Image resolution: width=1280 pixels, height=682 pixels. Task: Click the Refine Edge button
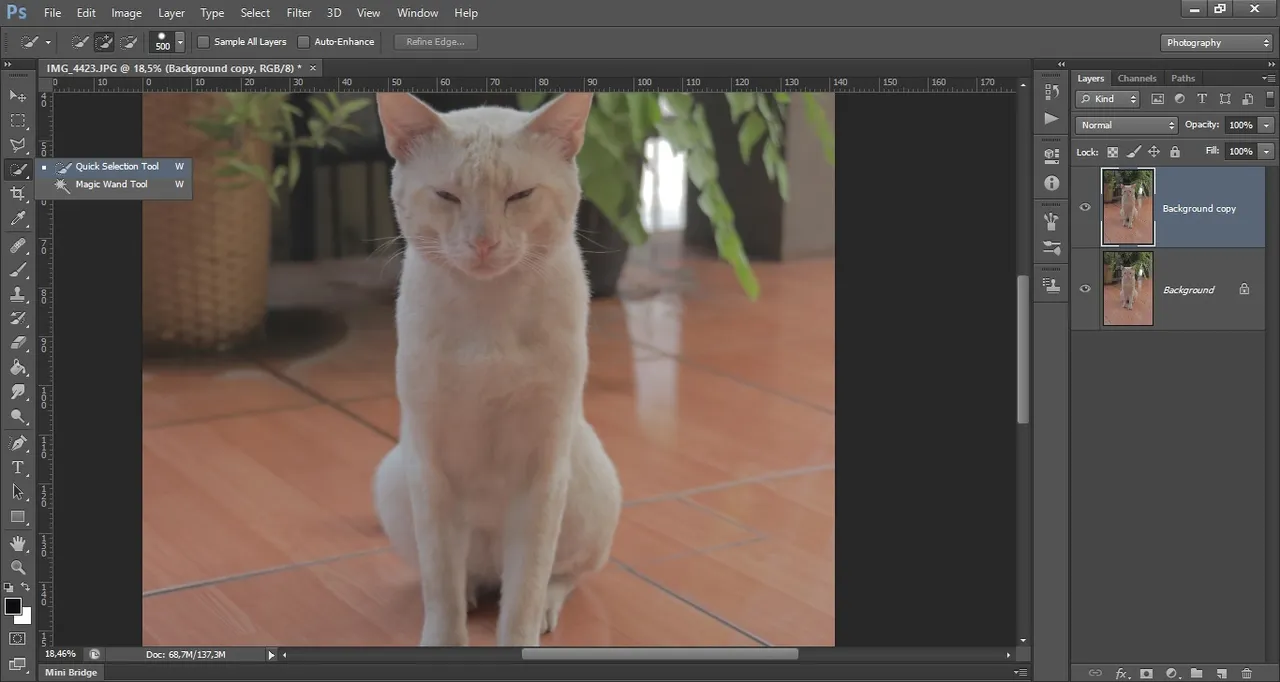[x=436, y=42]
